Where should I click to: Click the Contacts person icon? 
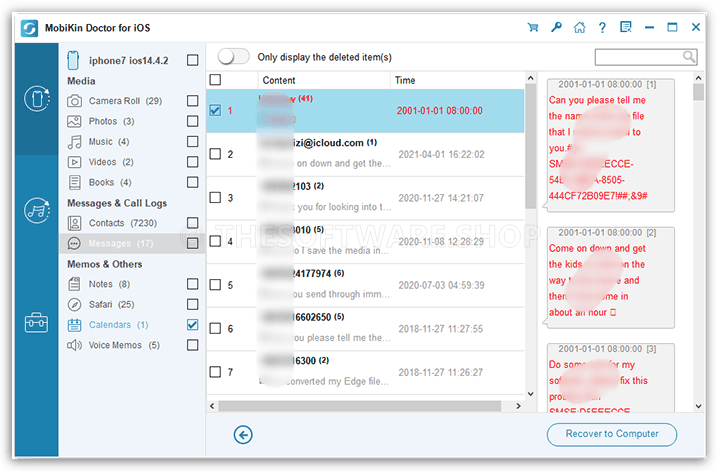click(74, 223)
